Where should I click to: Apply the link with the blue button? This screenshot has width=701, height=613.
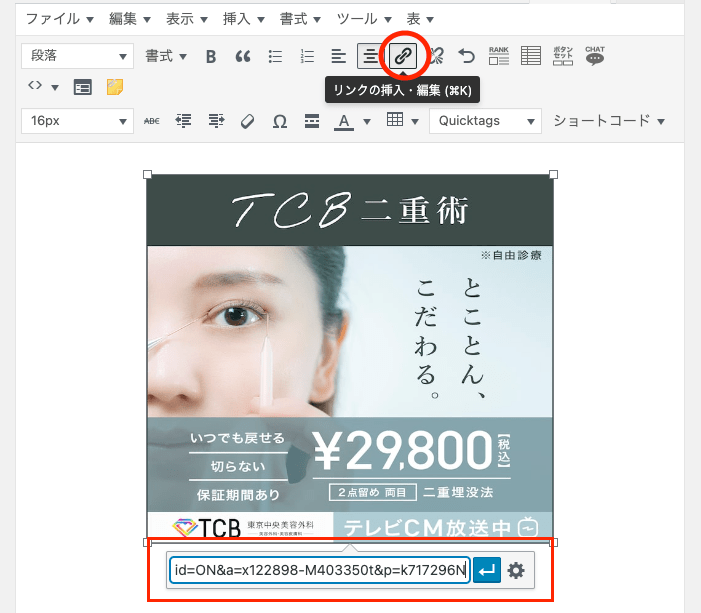pos(486,570)
